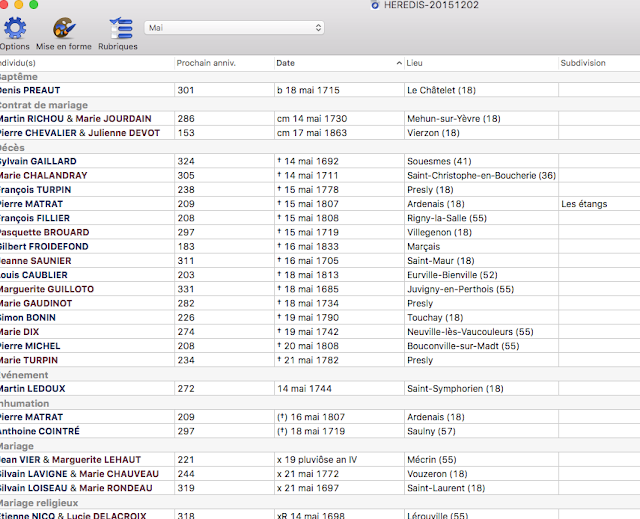Select Jean VIER & Marguerite LEHAUT row
The height and width of the screenshot is (519, 640).
(x=320, y=460)
